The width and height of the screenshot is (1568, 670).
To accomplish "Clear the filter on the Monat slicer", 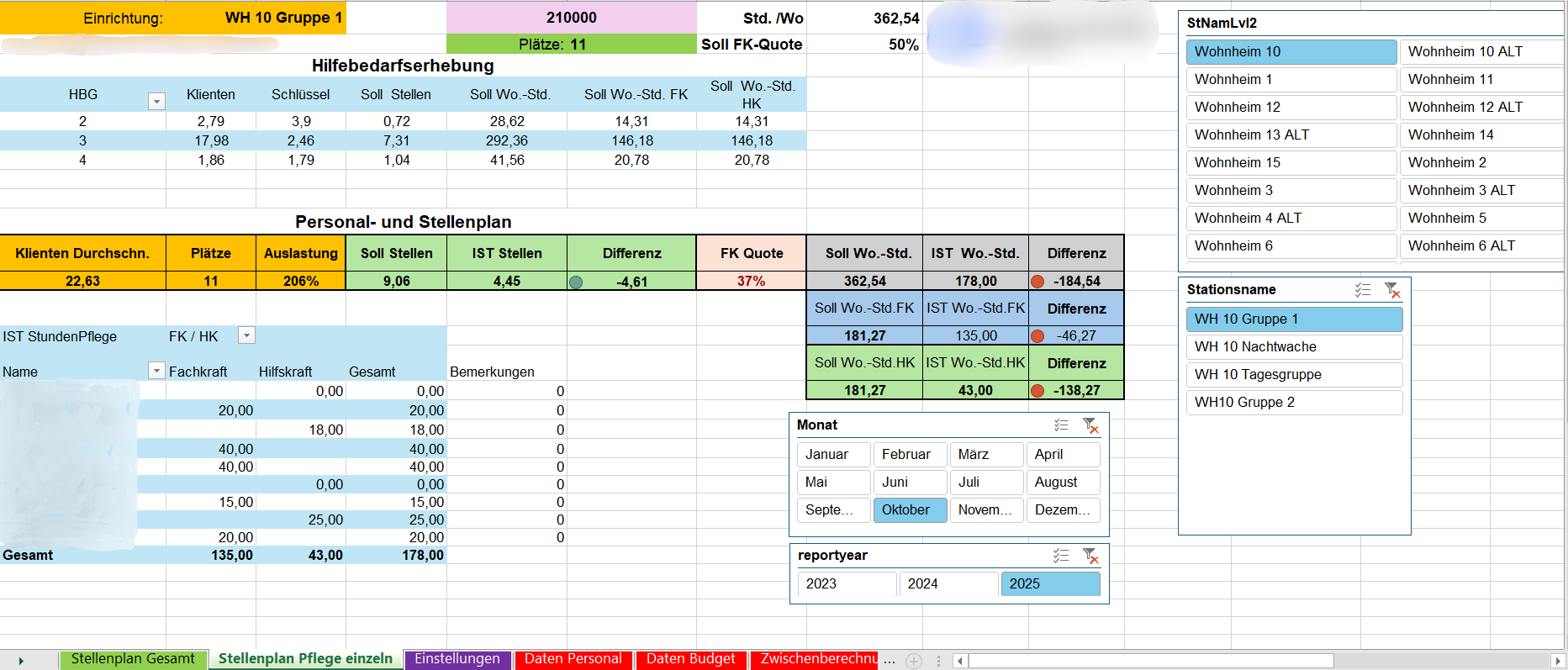I will tap(1090, 425).
